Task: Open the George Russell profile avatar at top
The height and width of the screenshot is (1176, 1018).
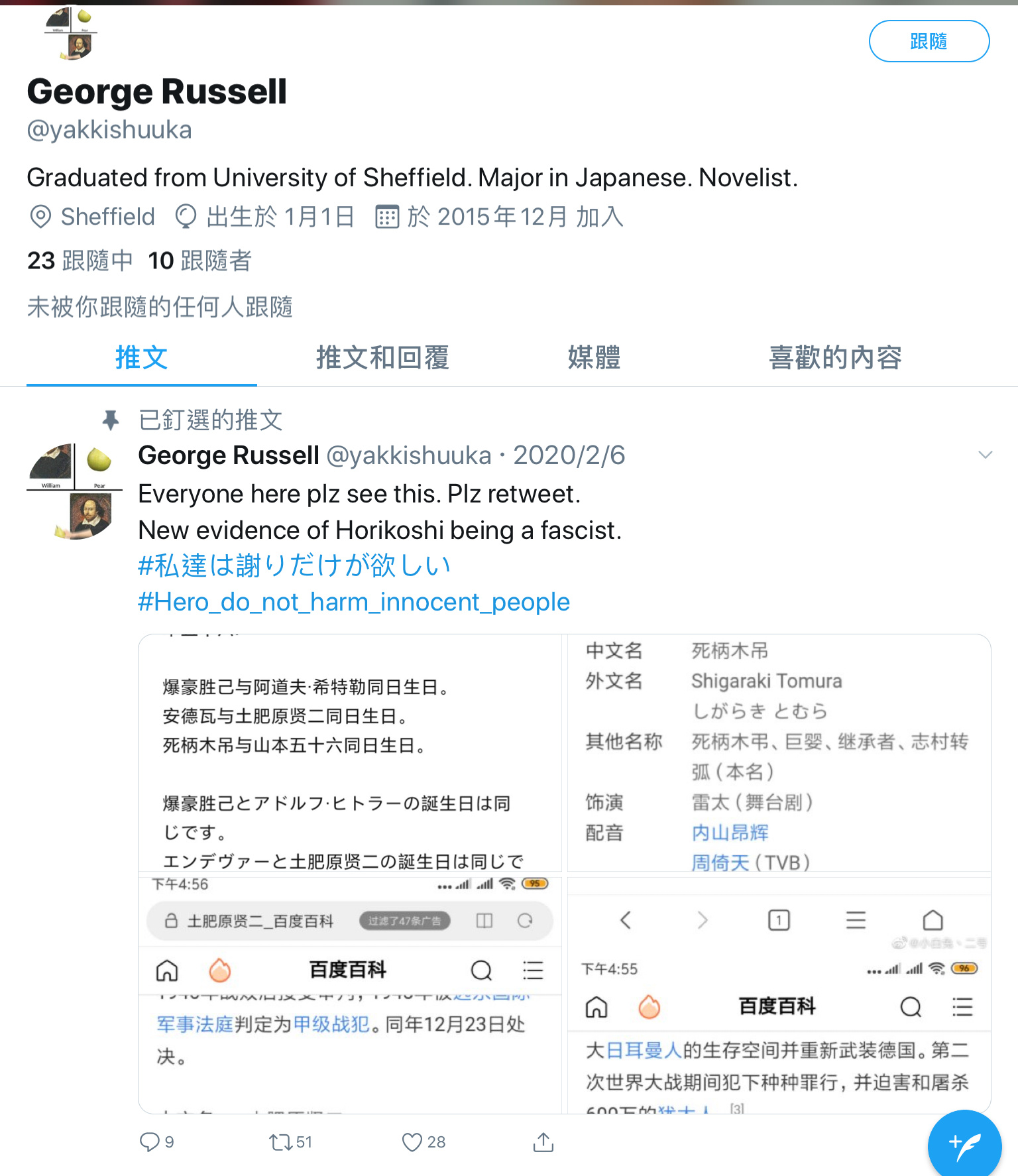Action: click(x=71, y=33)
